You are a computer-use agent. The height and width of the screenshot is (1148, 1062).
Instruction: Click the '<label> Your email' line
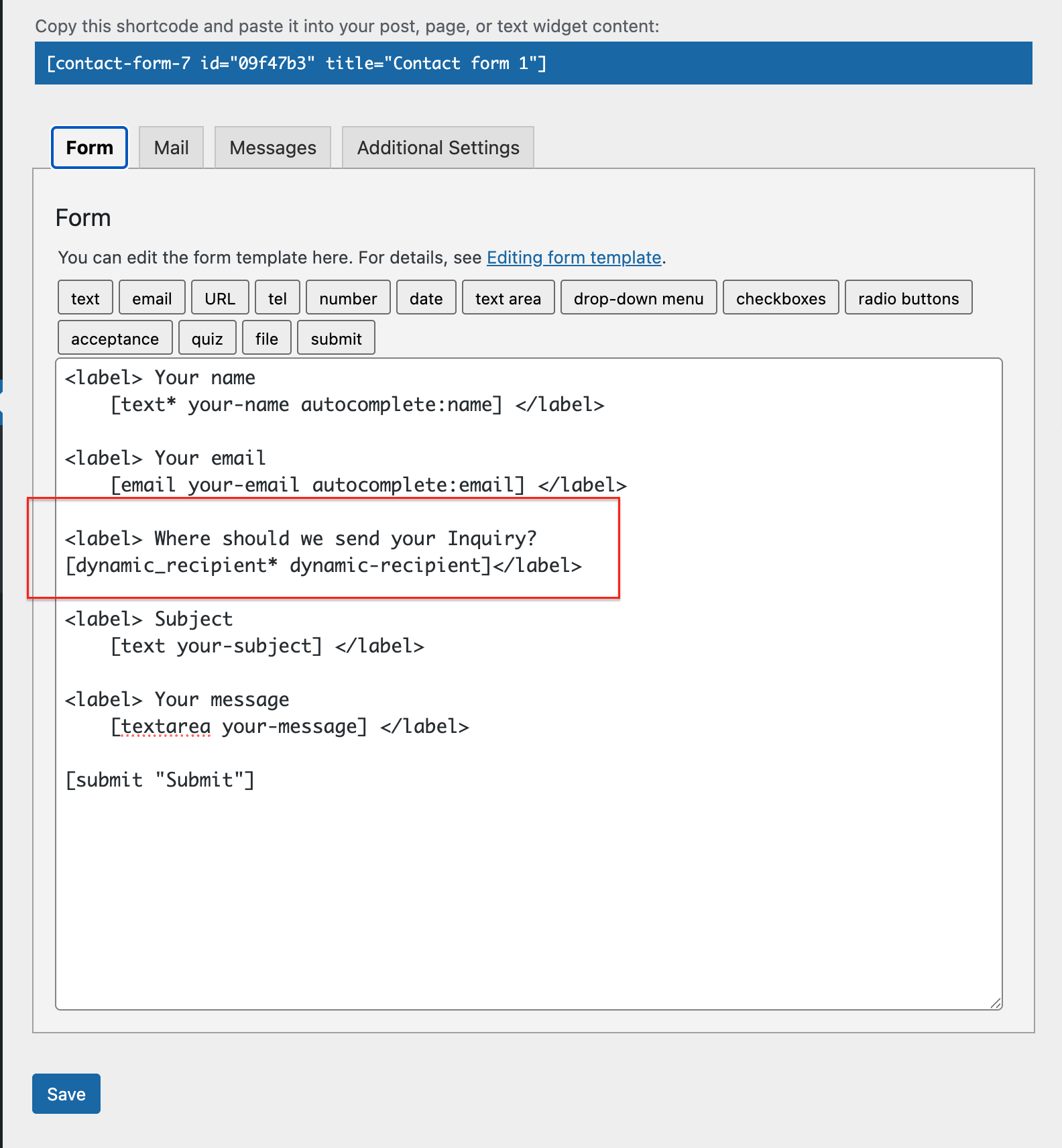pyautogui.click(x=166, y=458)
